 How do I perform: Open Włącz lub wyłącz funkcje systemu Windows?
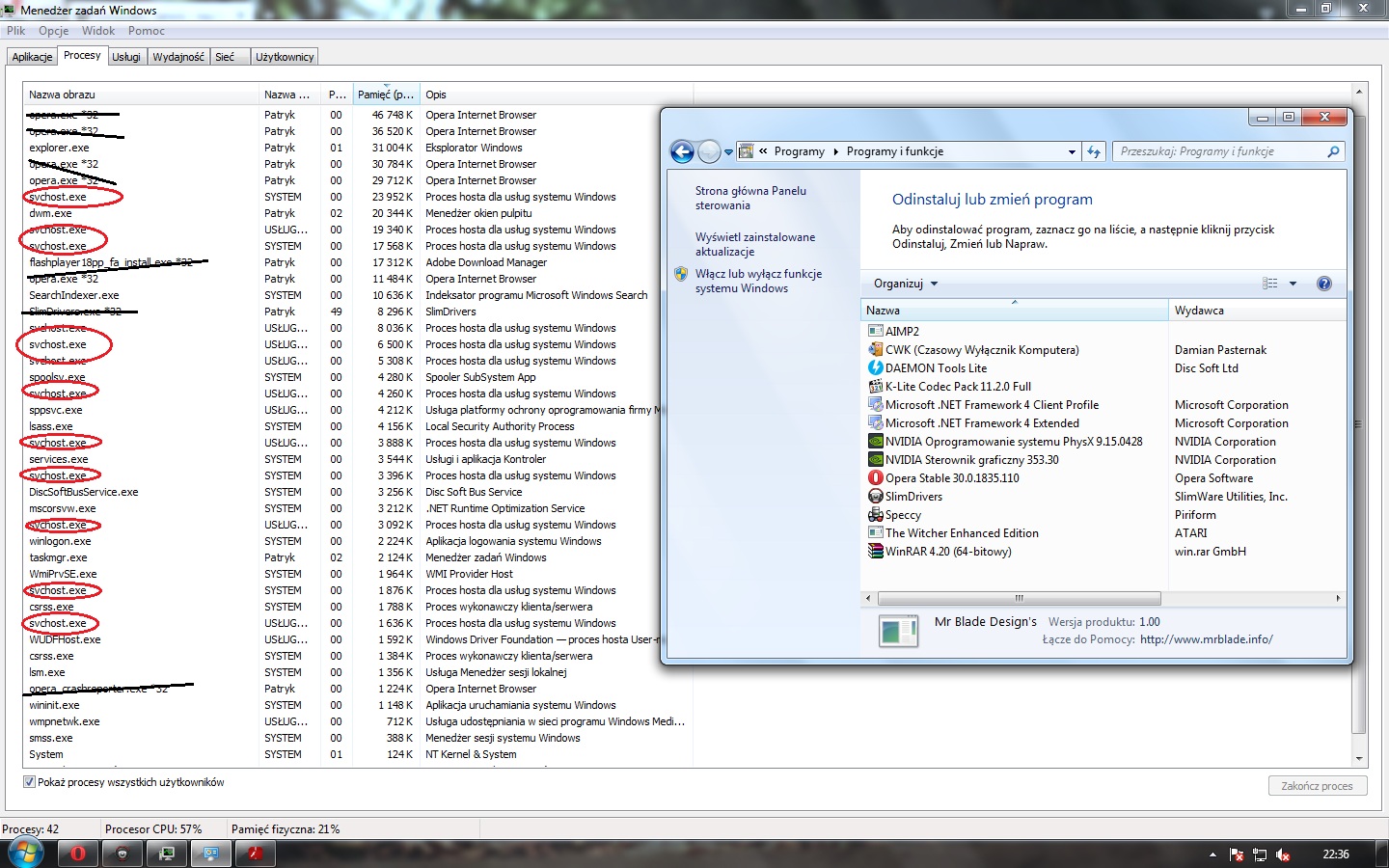(x=758, y=281)
